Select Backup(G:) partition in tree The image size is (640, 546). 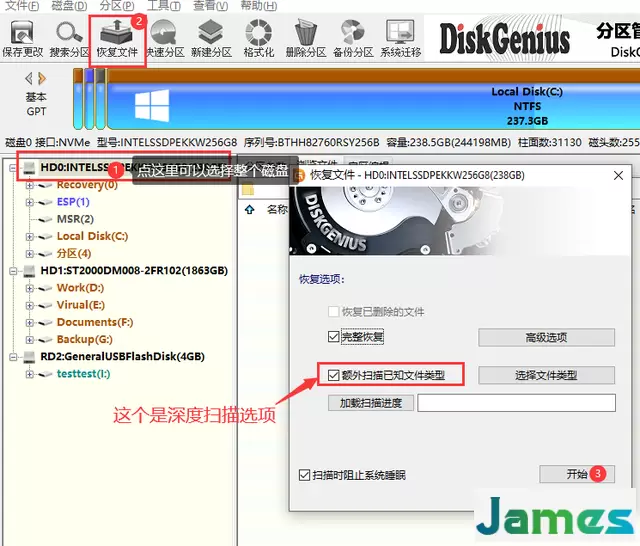click(x=84, y=339)
